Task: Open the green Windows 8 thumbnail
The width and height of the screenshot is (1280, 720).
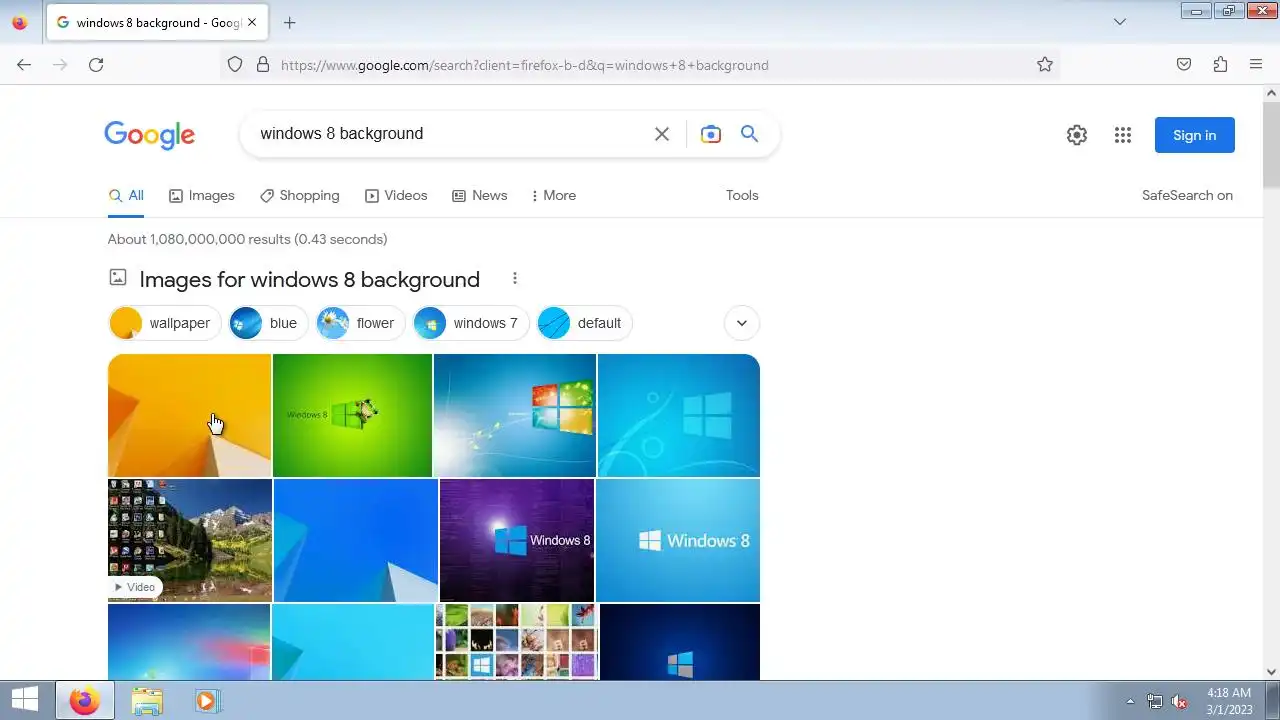Action: point(352,415)
